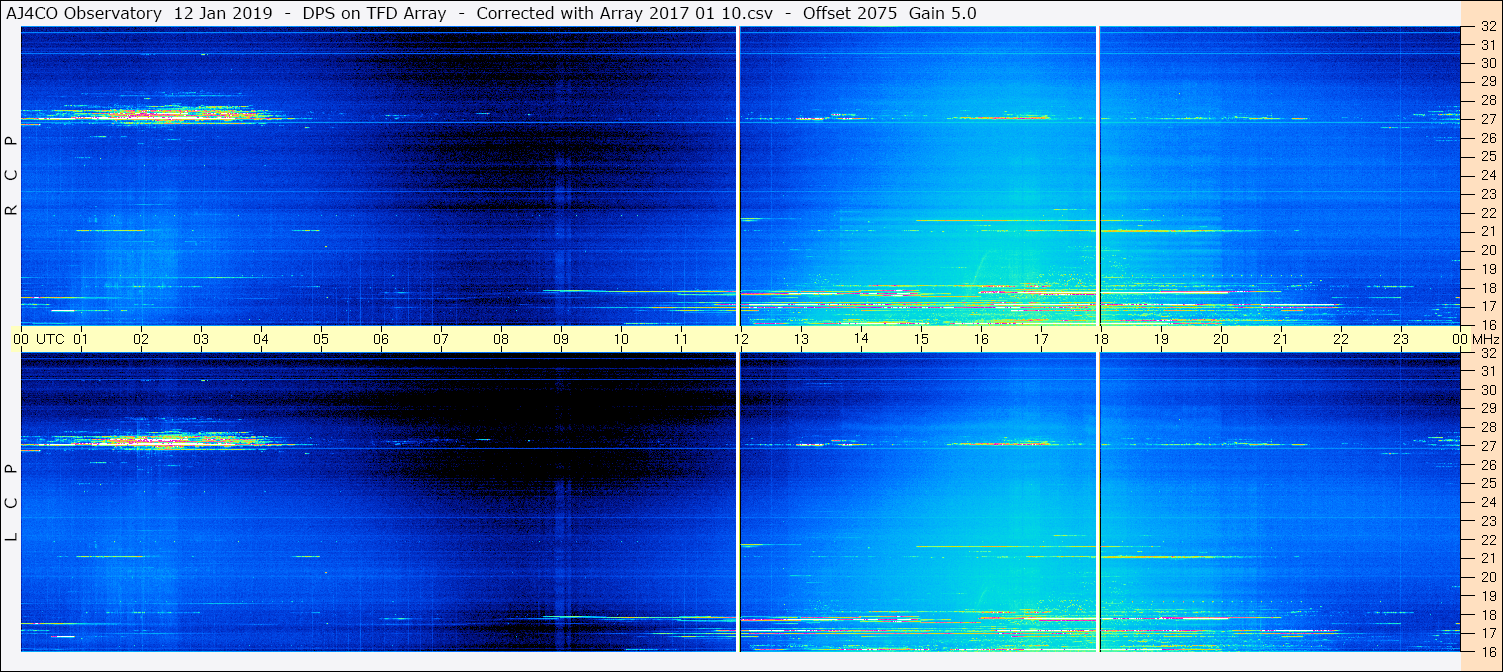The width and height of the screenshot is (1503, 672).
Task: Click the 23 MHz label on LCP scale
Action: pyautogui.click(x=1487, y=521)
